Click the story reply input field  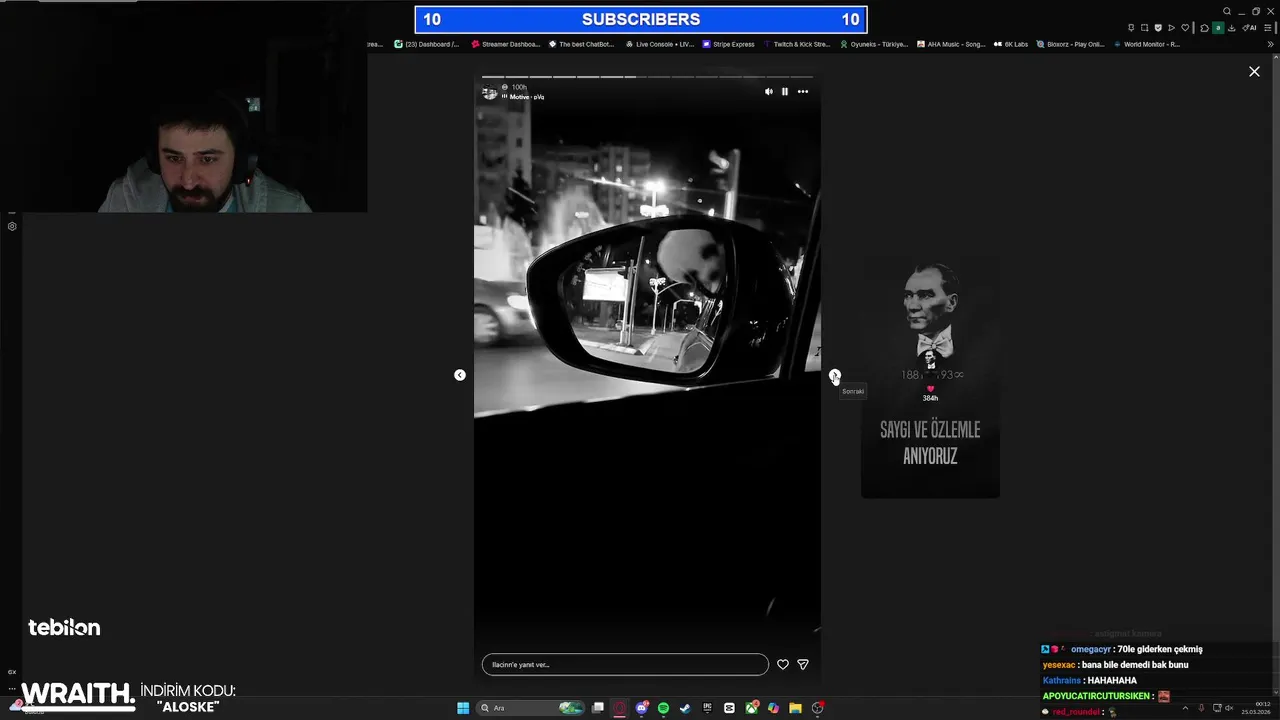pos(625,664)
